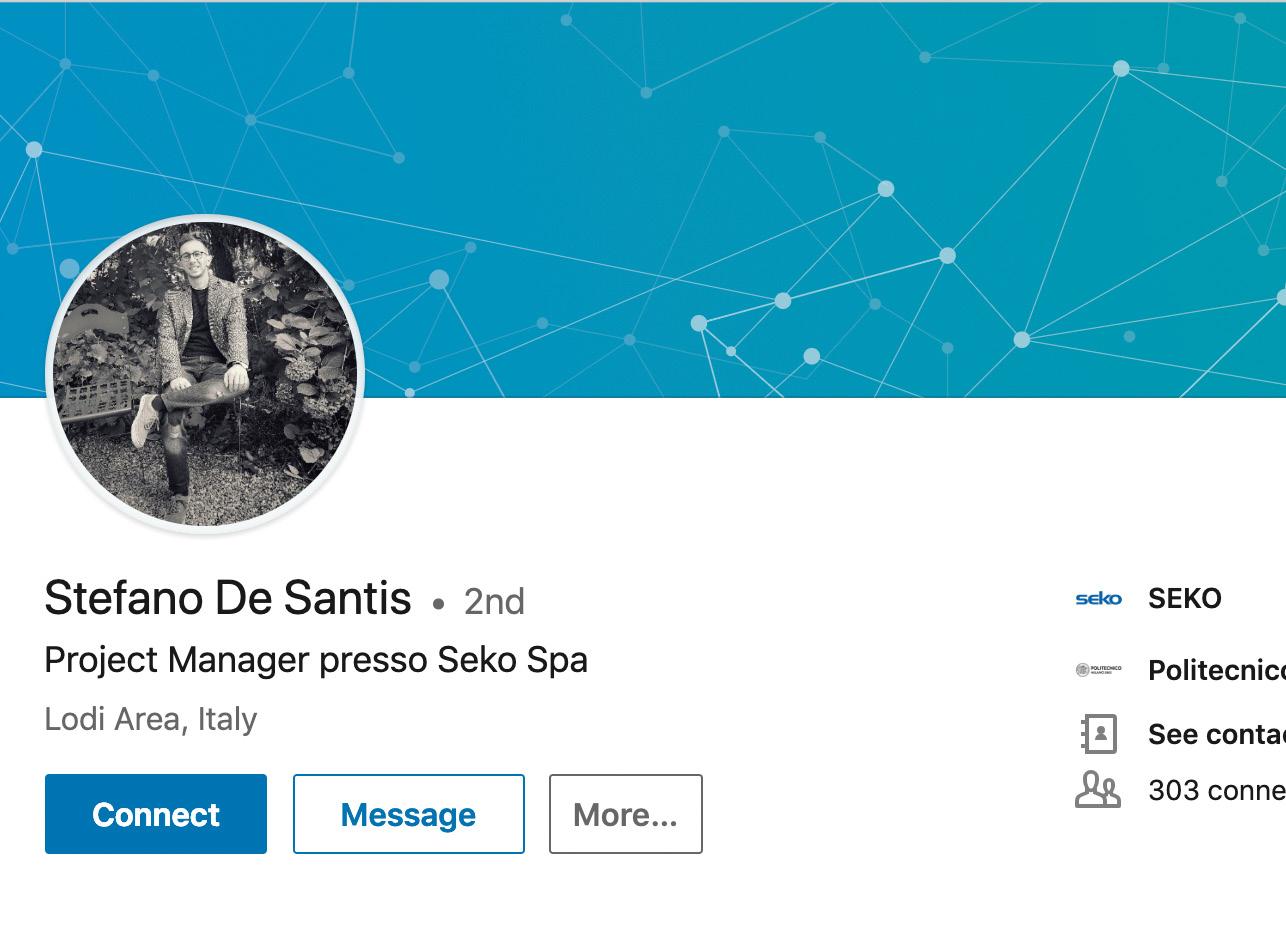
Task: Click the Project Manager presso Seko Spa headline
Action: [316, 660]
